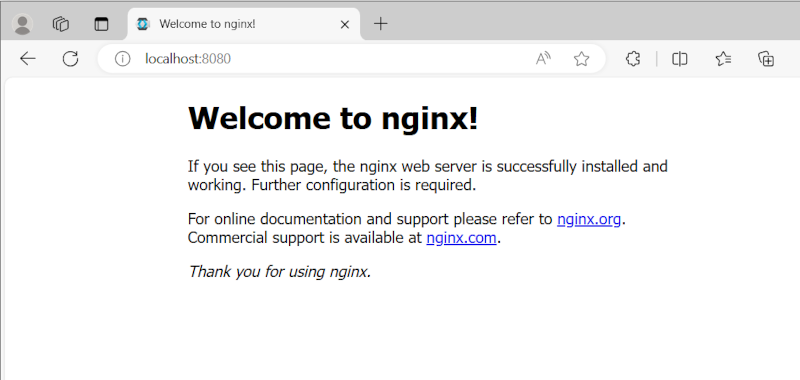This screenshot has height=380, width=800.
Task: Close the Welcome to nginx! tab
Action: pos(345,24)
